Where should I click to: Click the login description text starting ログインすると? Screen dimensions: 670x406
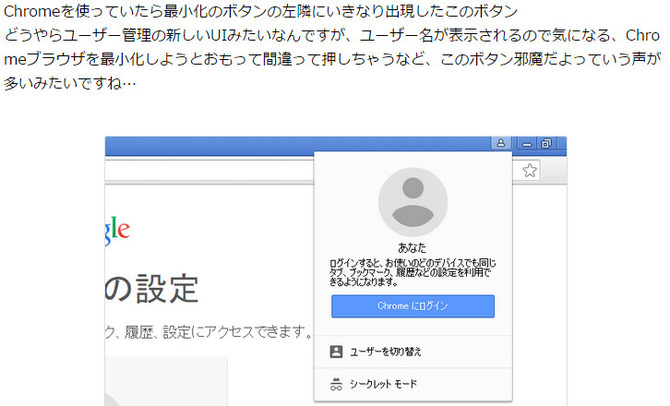(413, 272)
